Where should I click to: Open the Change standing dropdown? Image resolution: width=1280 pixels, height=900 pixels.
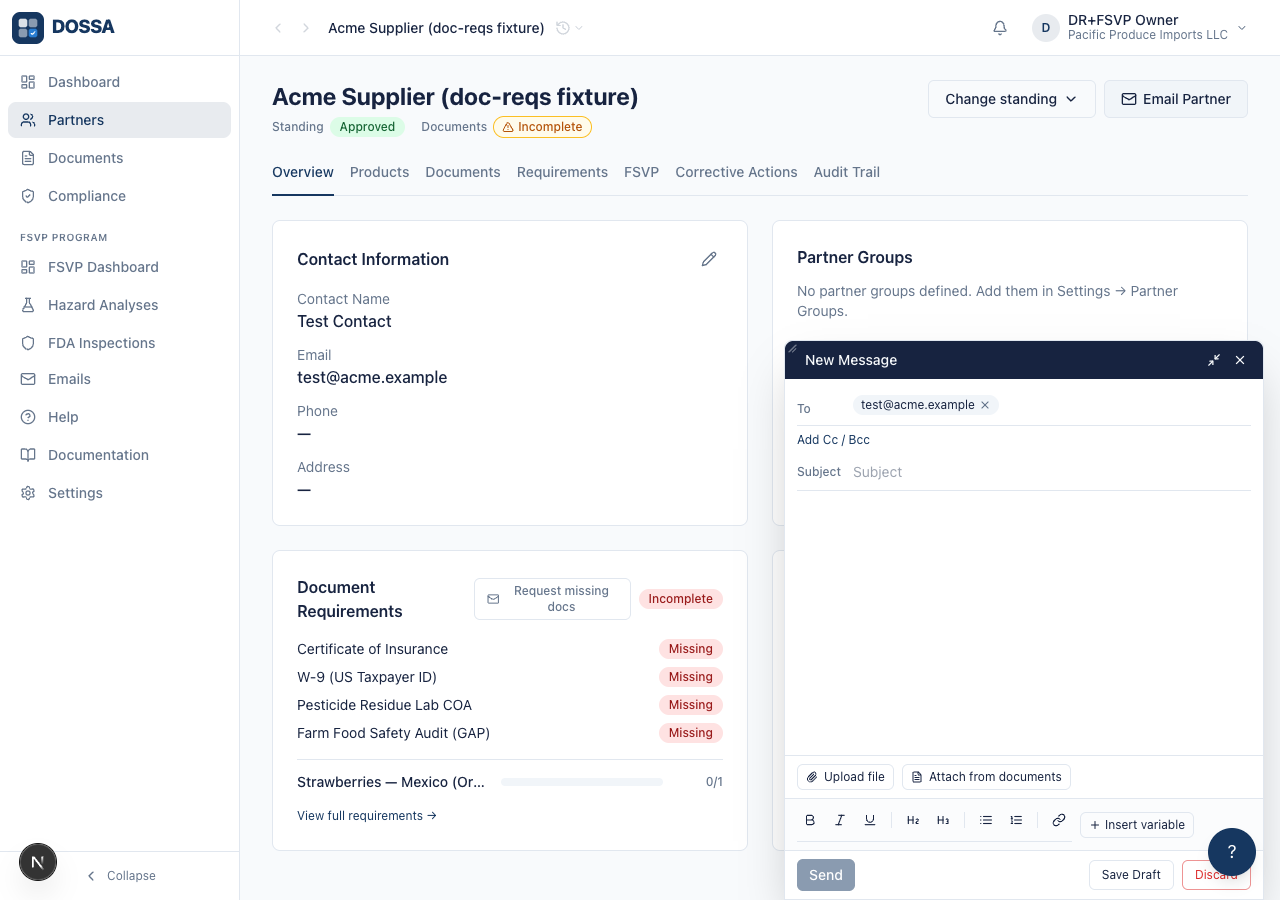pos(1012,99)
